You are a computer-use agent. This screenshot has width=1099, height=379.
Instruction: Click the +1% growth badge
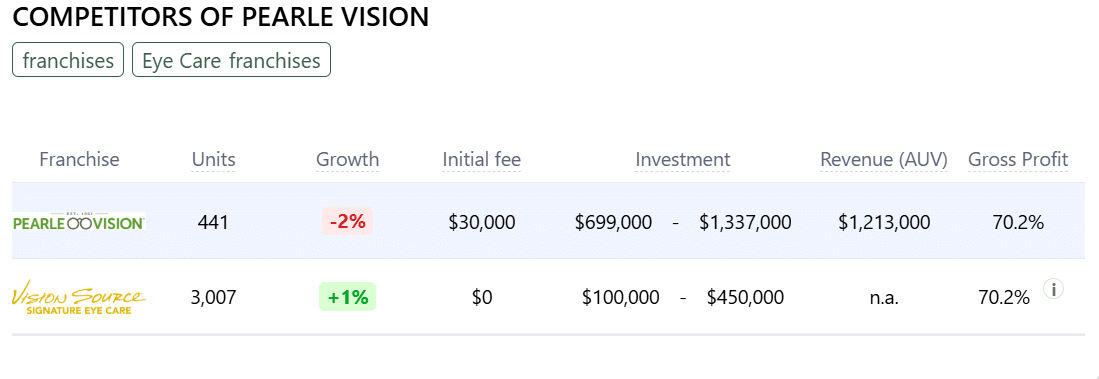[348, 297]
